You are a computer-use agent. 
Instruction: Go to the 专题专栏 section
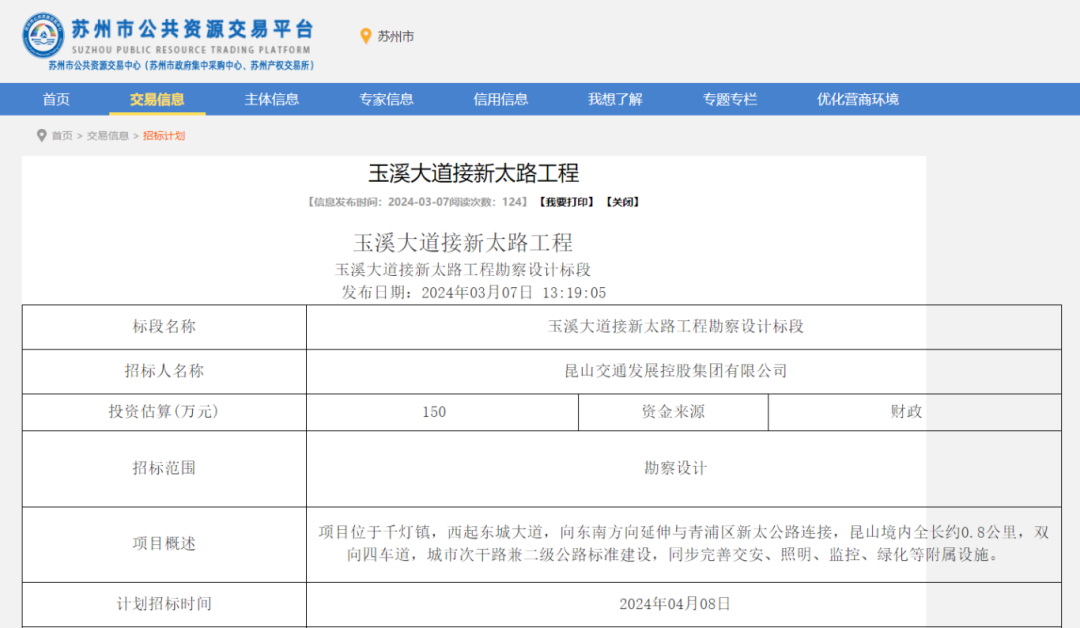coord(729,99)
